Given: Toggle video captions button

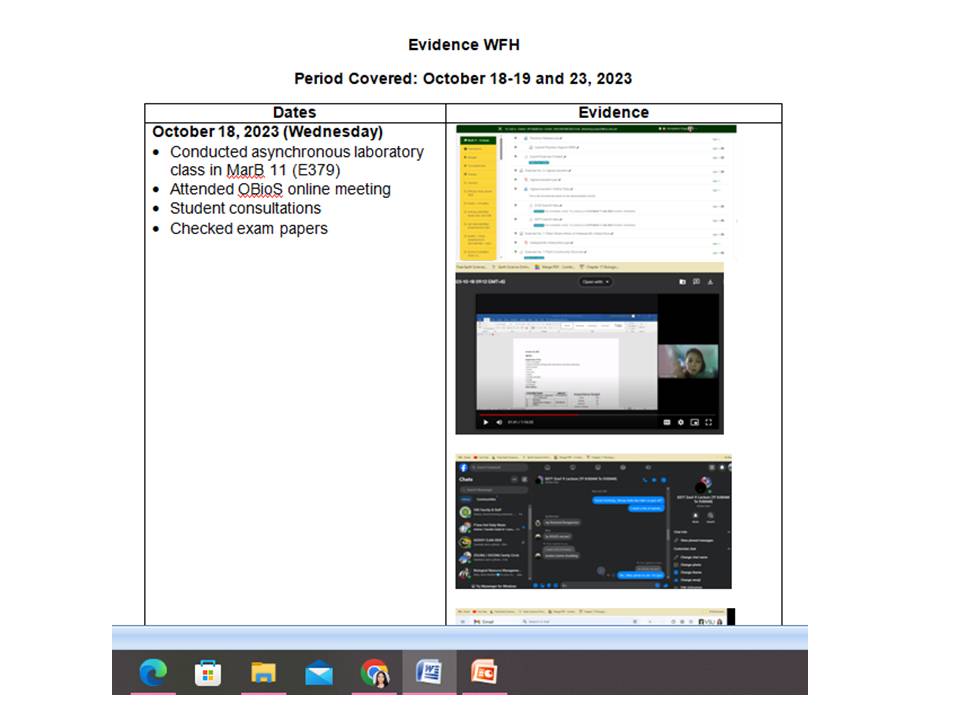Looking at the screenshot, I should pyautogui.click(x=667, y=423).
